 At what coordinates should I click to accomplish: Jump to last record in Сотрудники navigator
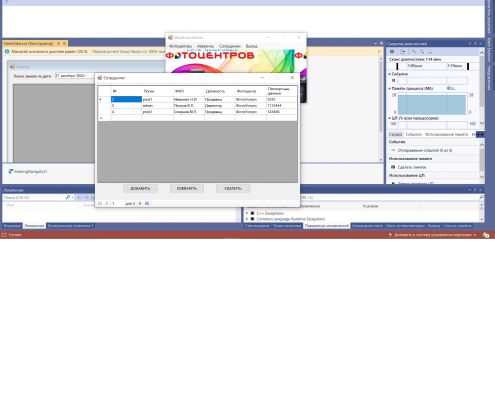tap(147, 203)
